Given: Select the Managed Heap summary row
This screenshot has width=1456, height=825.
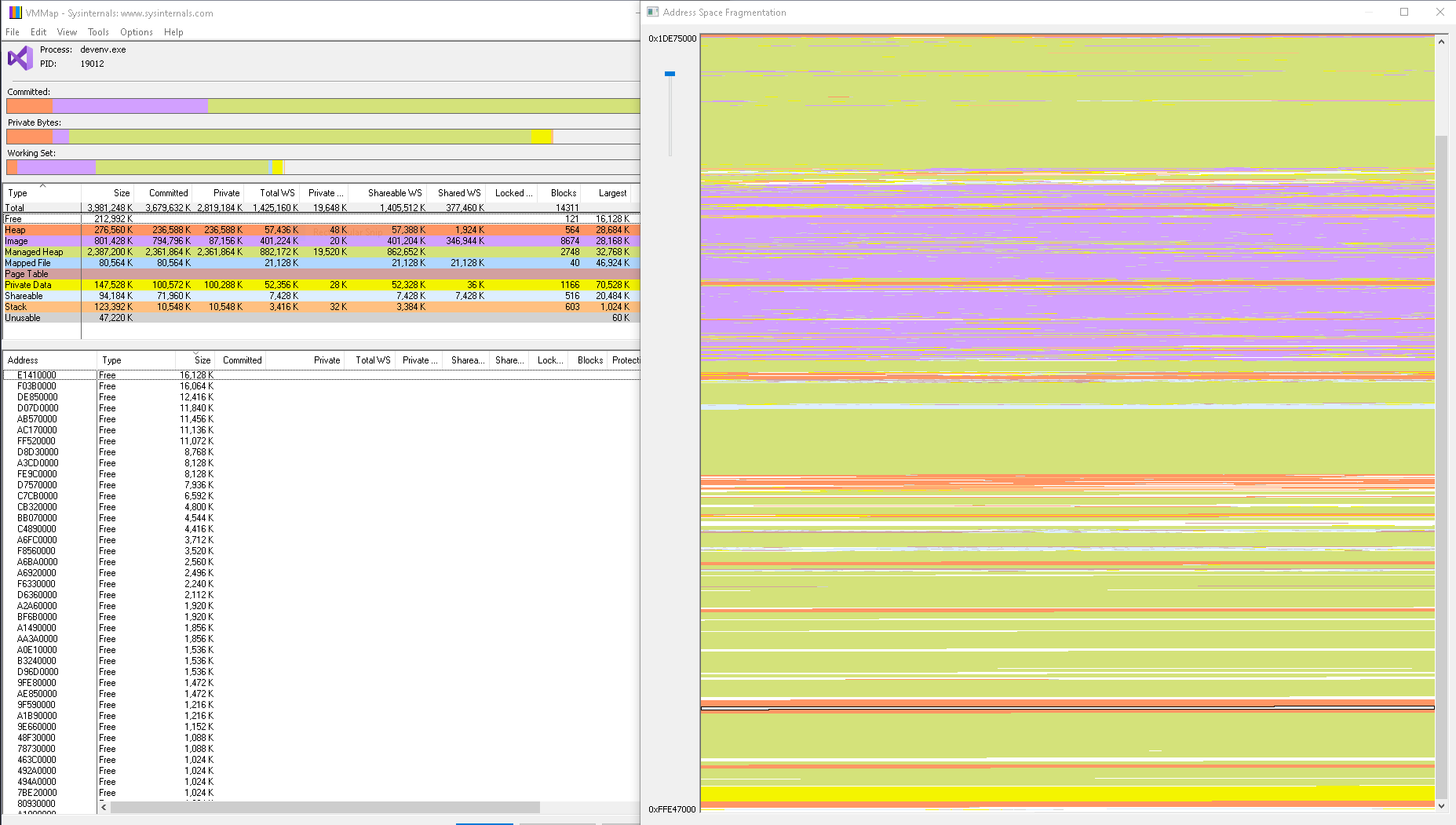Looking at the screenshot, I should (x=322, y=252).
